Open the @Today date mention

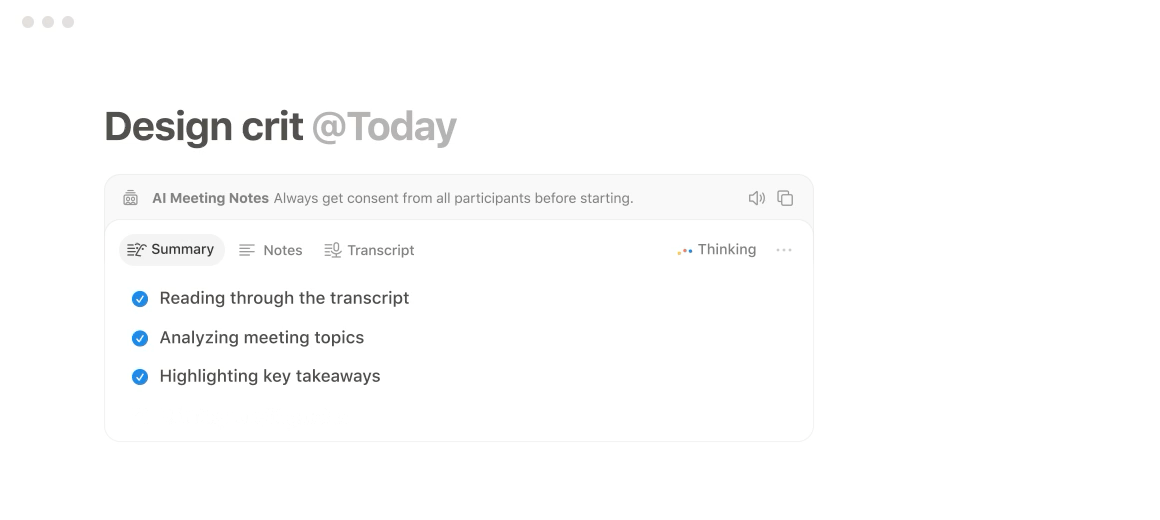pyautogui.click(x=384, y=126)
